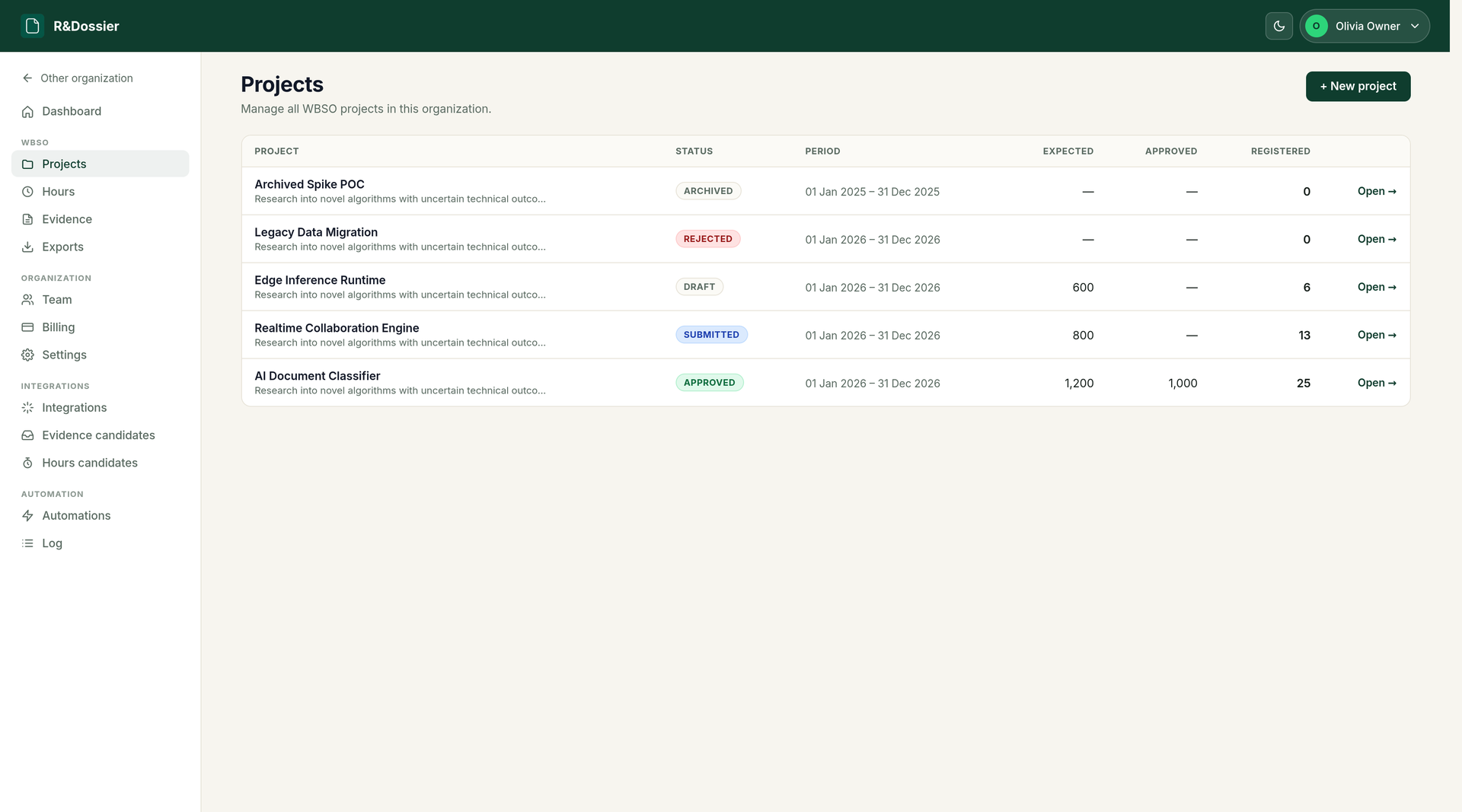This screenshot has height=812, width=1462.
Task: Open the Olivia Owner account dropdown
Action: coord(1364,26)
